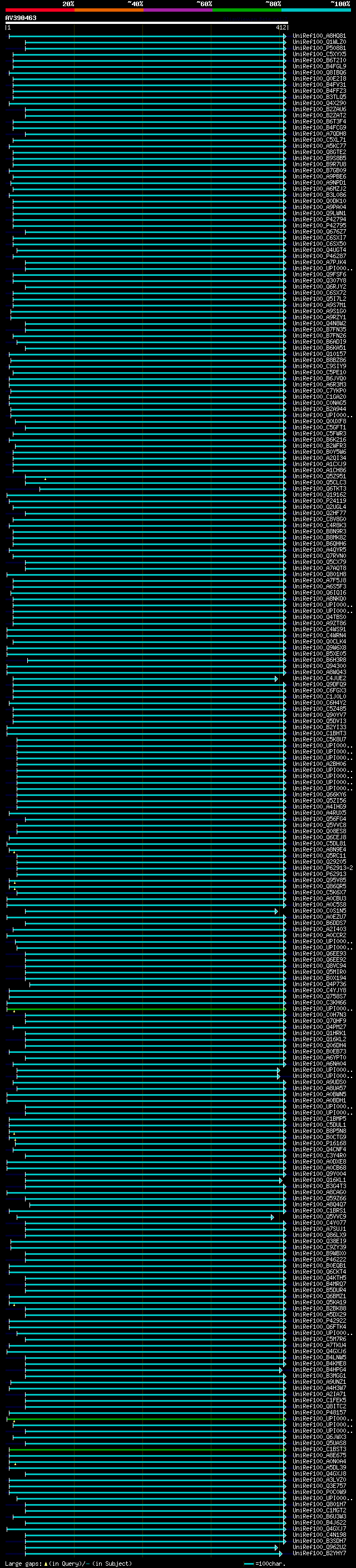Click UniRef100_B6DDS7 label

pyautogui.click(x=319, y=923)
